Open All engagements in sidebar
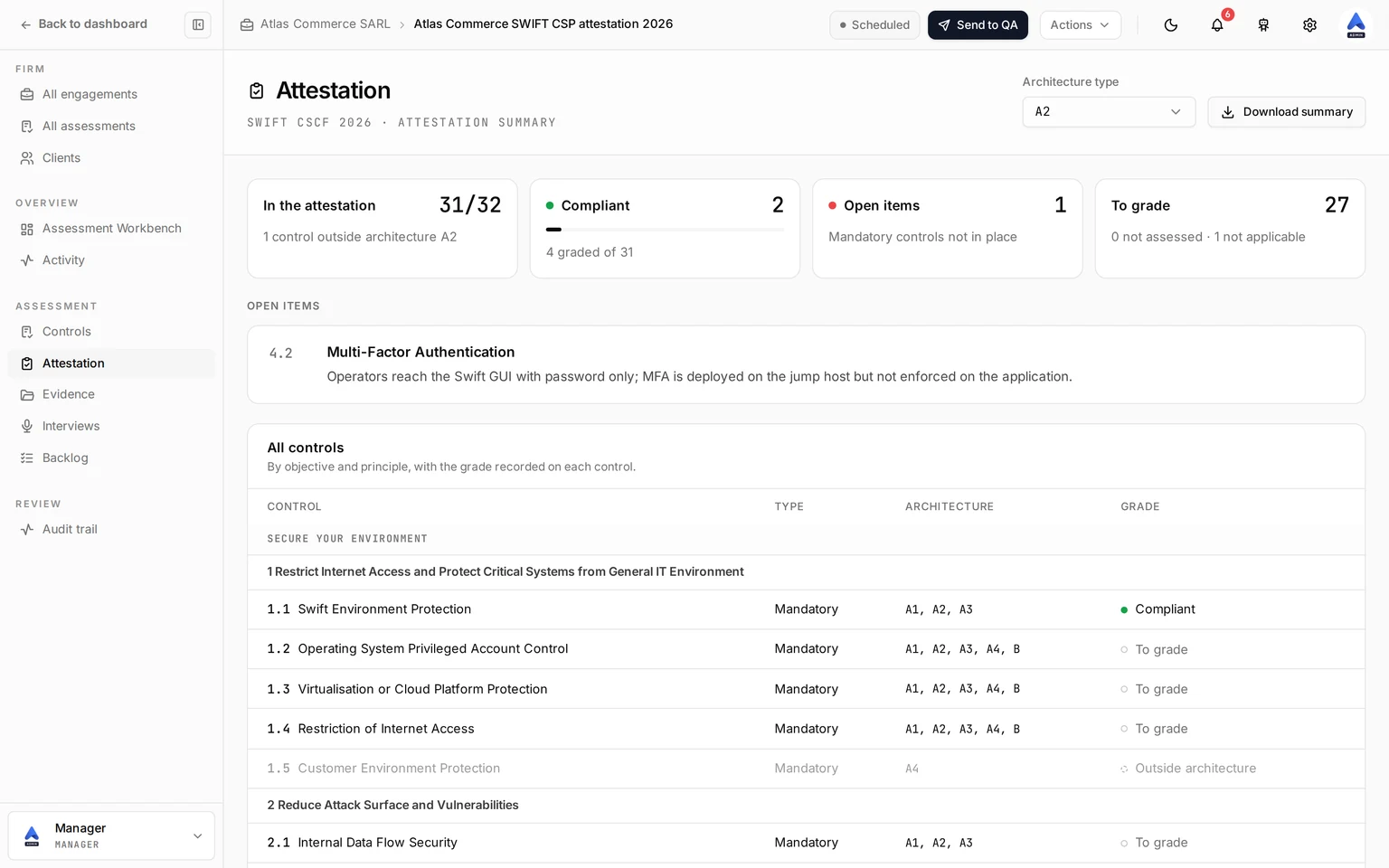The height and width of the screenshot is (868, 1389). pos(111,94)
